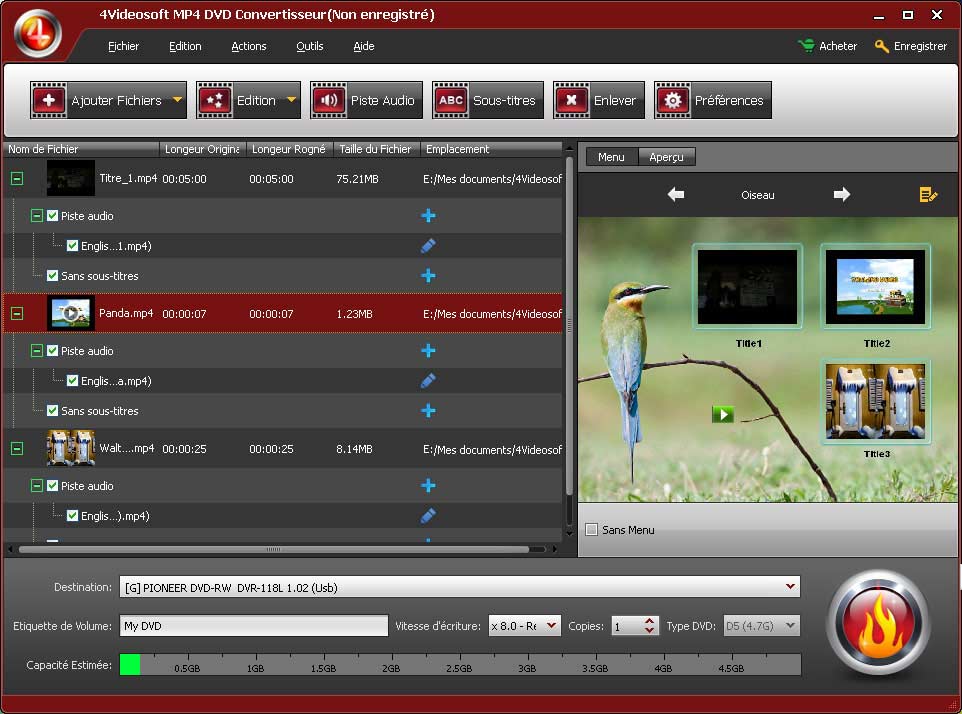This screenshot has width=962, height=714.
Task: Go to next menu template arrow
Action: pos(842,195)
